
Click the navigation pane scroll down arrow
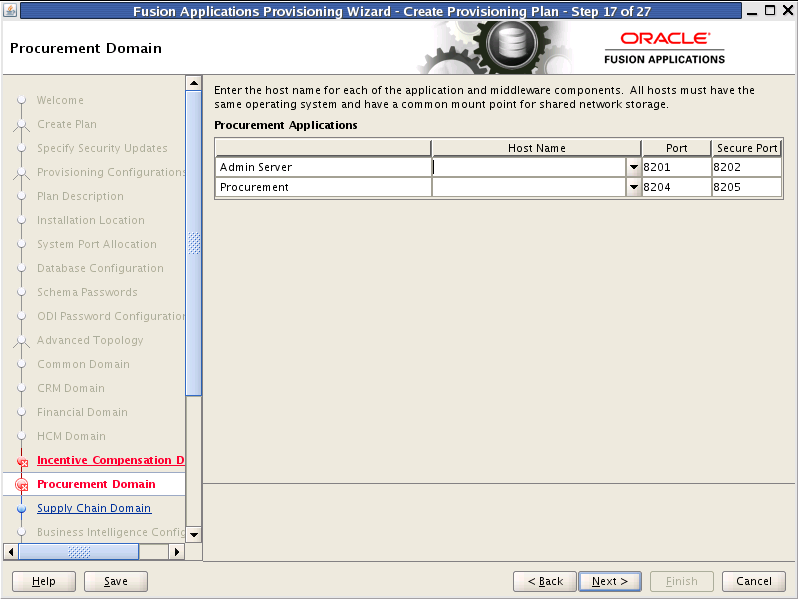pos(194,534)
